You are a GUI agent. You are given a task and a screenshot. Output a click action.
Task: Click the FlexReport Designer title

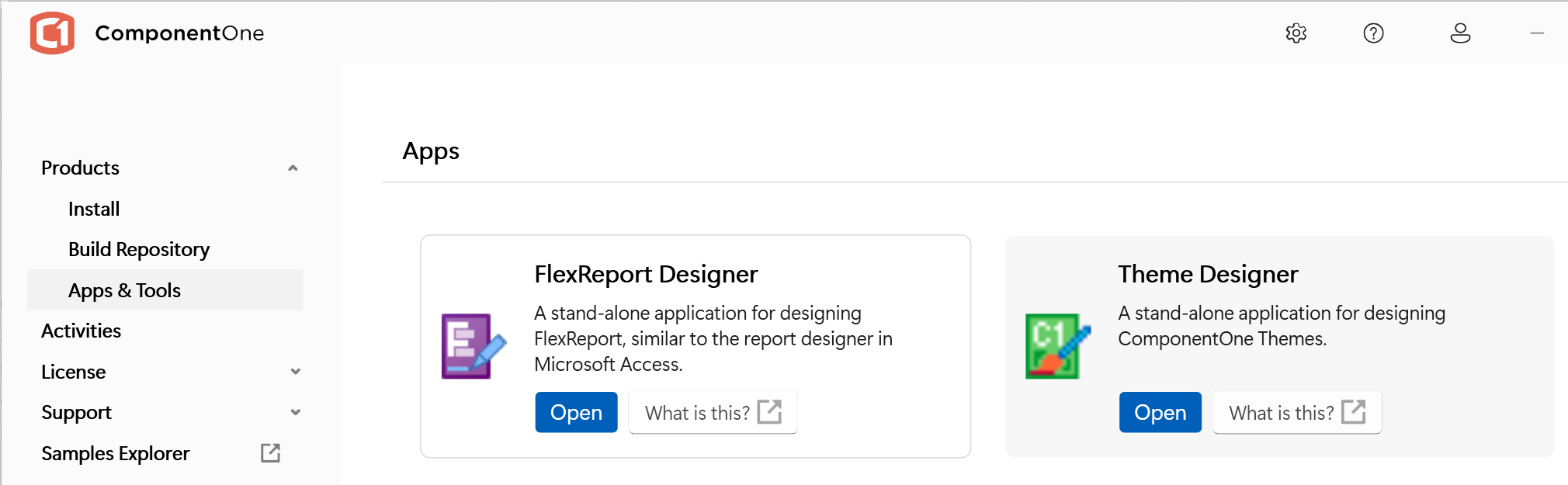pos(646,275)
